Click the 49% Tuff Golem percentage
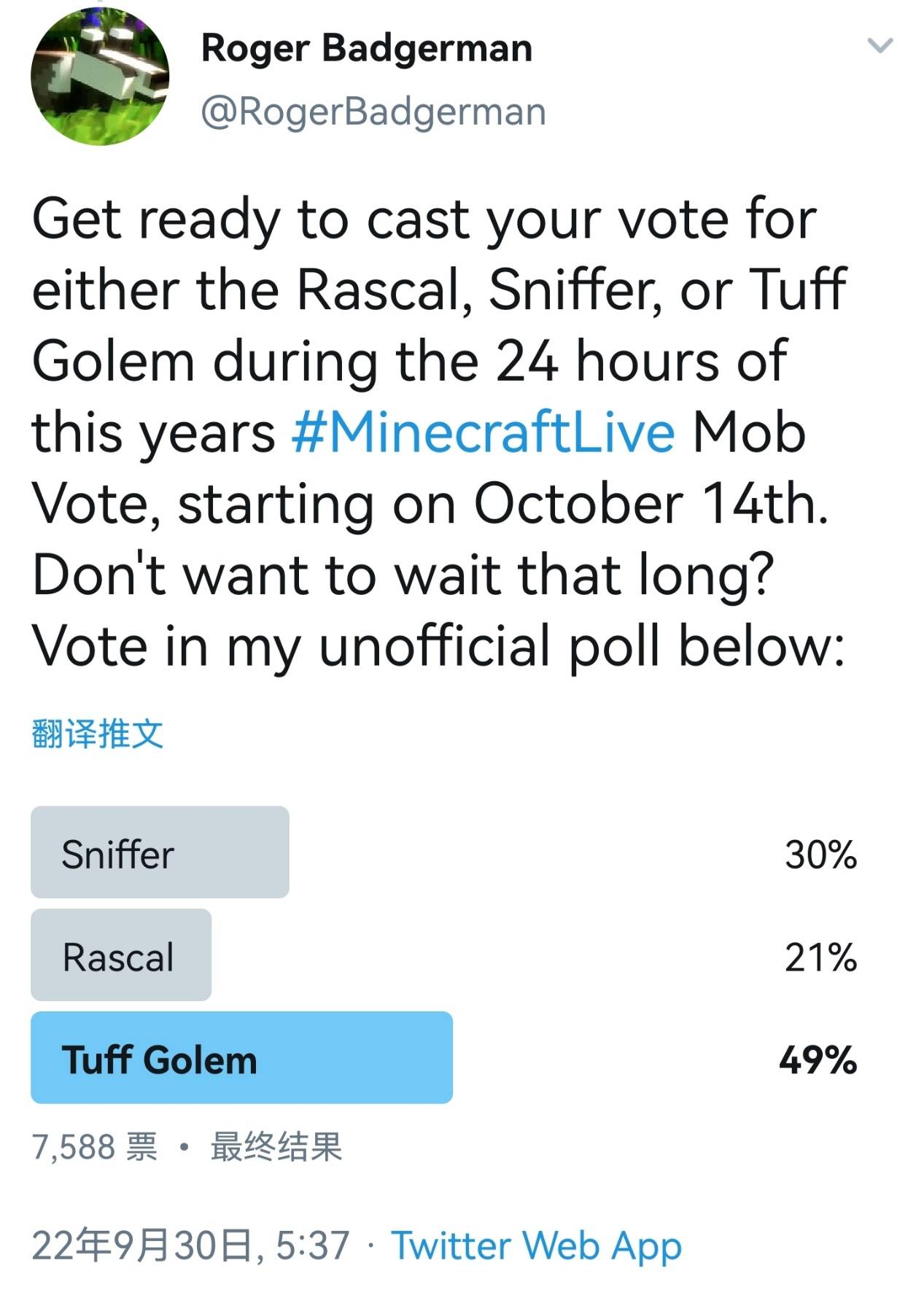The image size is (924, 1295). tap(818, 1059)
